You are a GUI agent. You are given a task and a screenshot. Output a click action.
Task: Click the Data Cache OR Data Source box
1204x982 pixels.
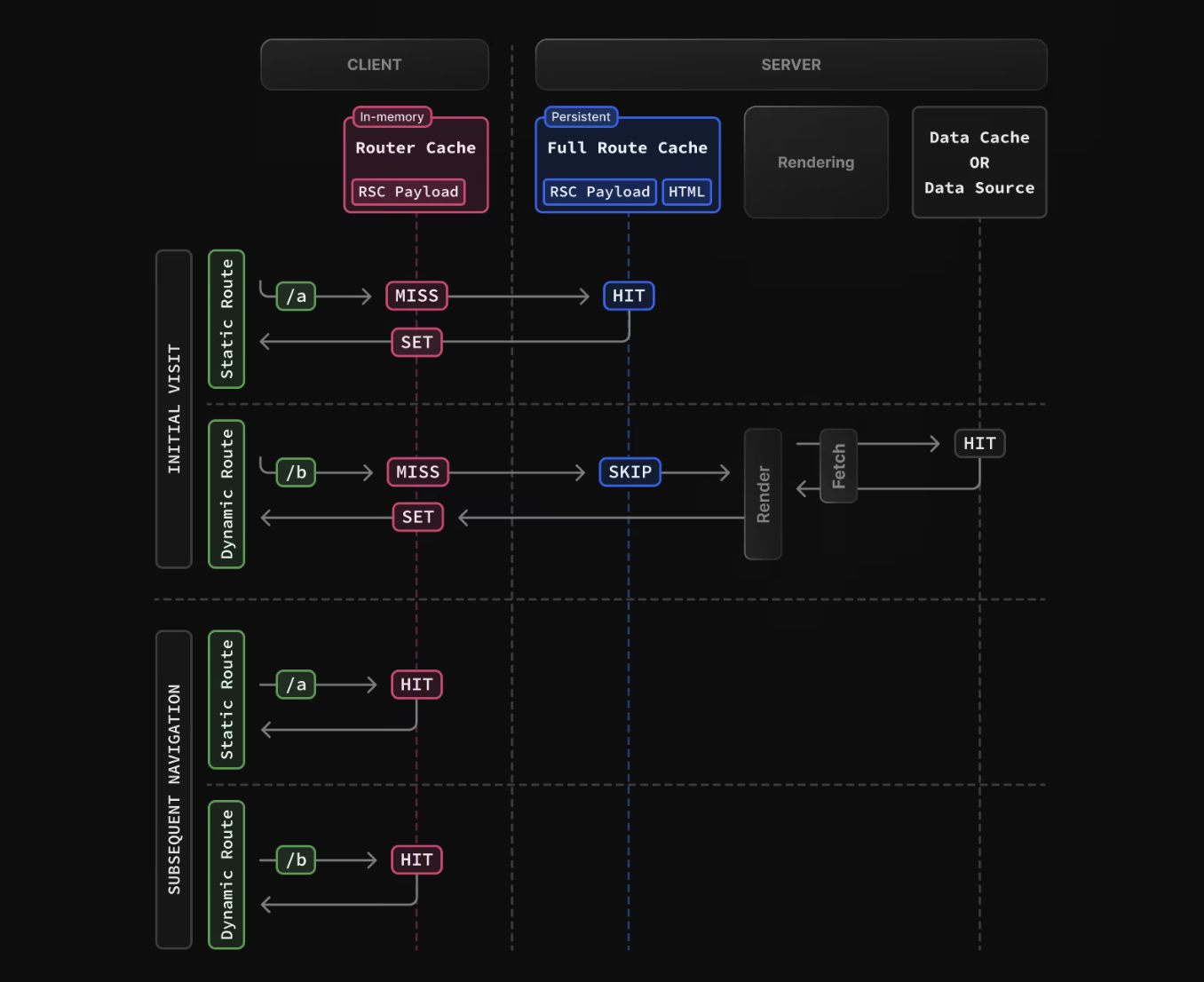(979, 162)
